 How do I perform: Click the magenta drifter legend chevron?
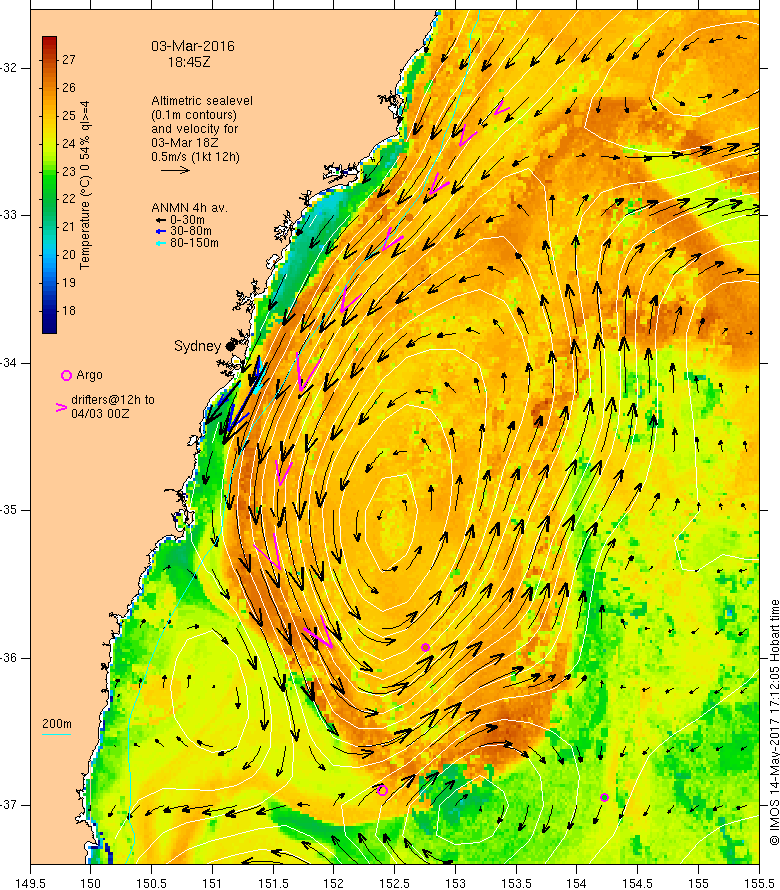(61, 407)
